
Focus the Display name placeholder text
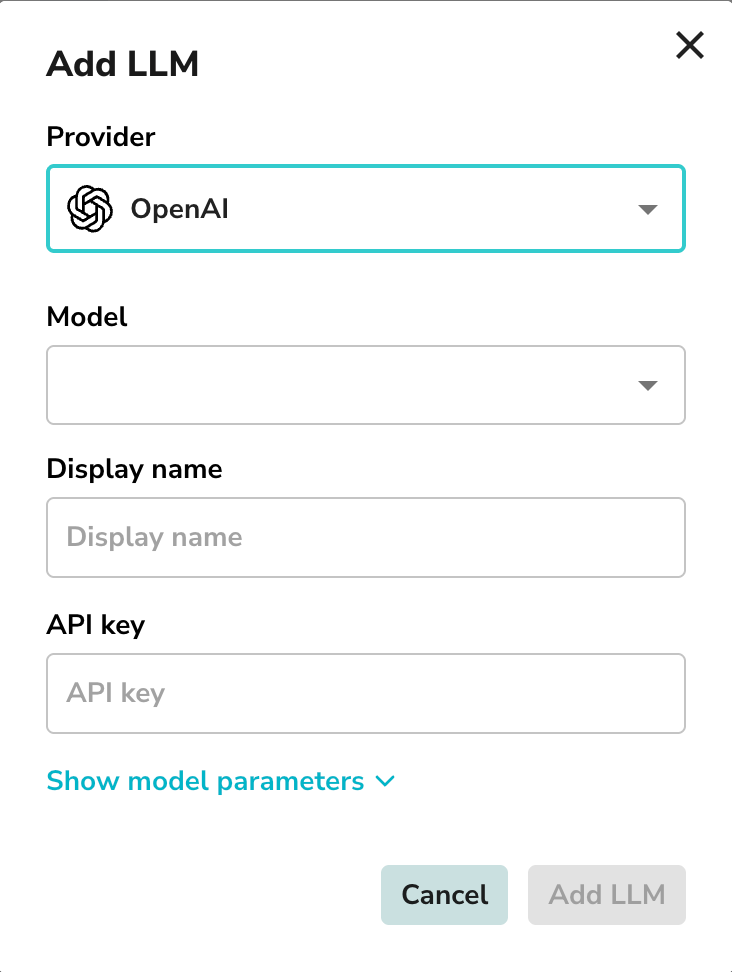tap(153, 537)
